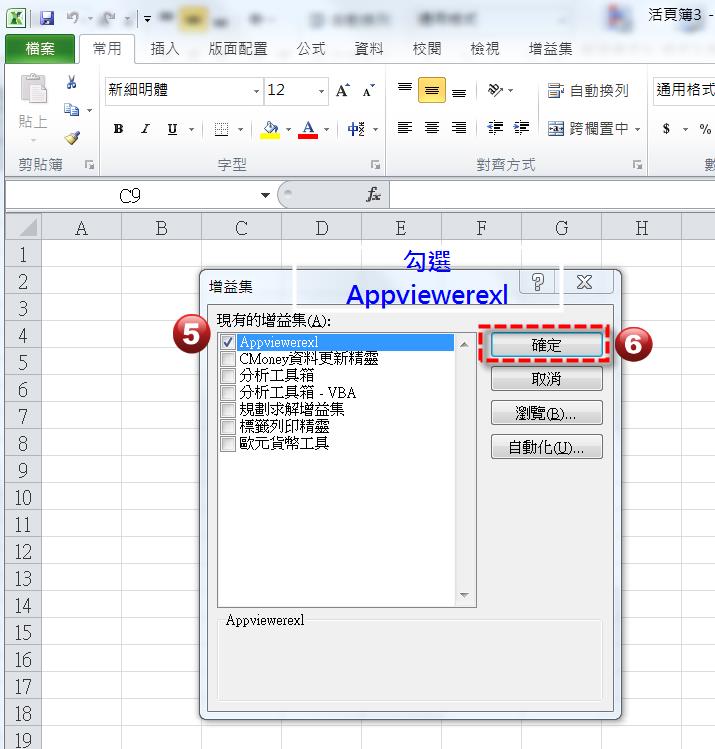715x749 pixels.
Task: Expand font color dropdown arrow
Action: tap(327, 129)
